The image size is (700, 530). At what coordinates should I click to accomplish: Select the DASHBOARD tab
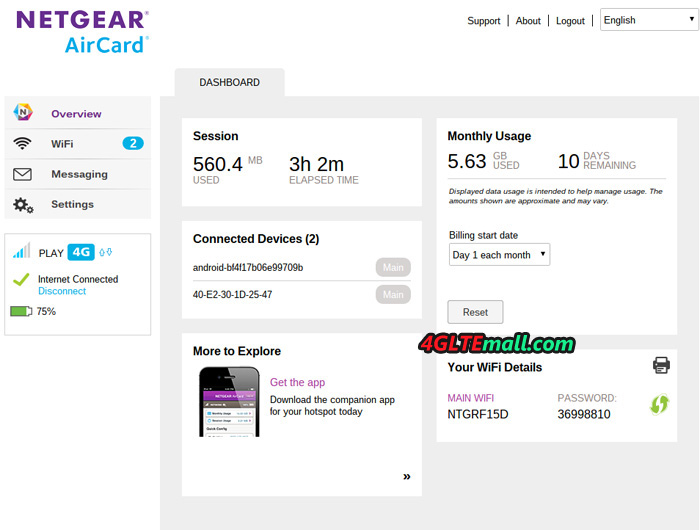tap(229, 83)
